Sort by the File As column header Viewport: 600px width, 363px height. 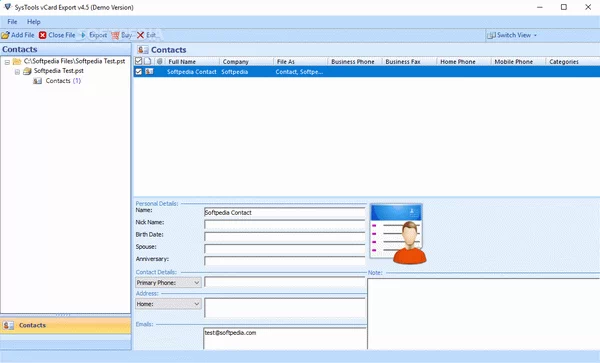(x=301, y=62)
